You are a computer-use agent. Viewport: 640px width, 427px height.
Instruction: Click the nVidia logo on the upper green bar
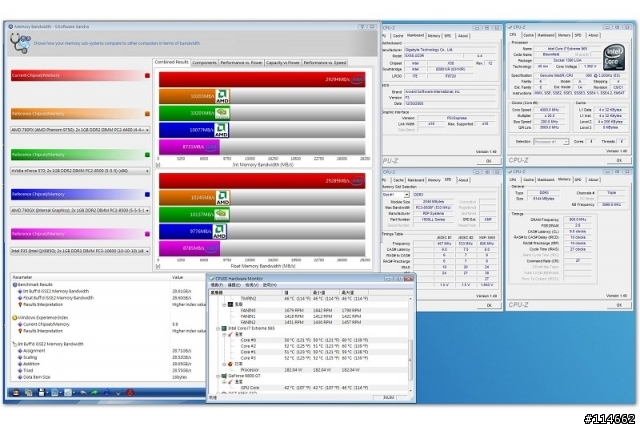(222, 113)
